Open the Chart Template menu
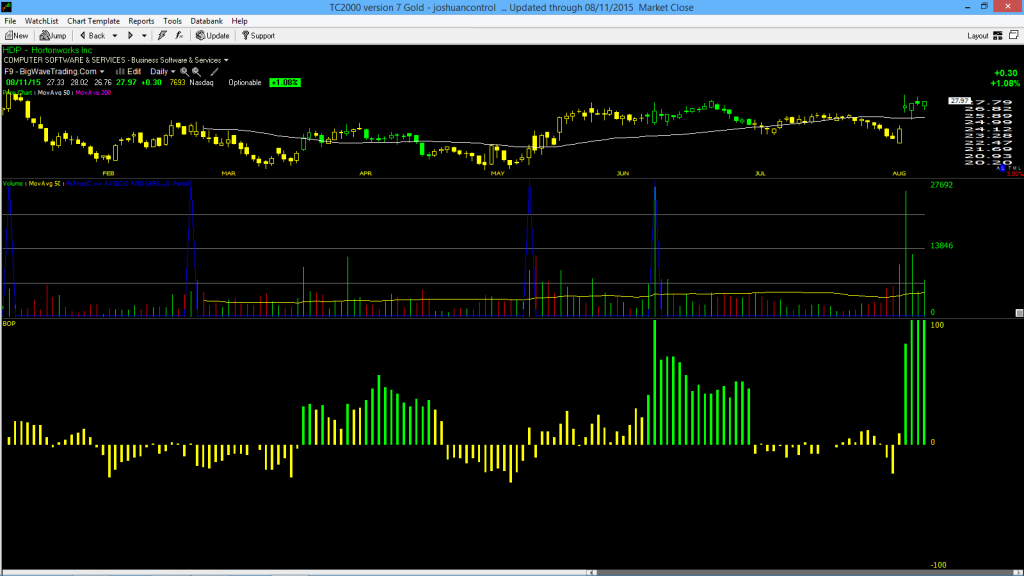 [93, 21]
